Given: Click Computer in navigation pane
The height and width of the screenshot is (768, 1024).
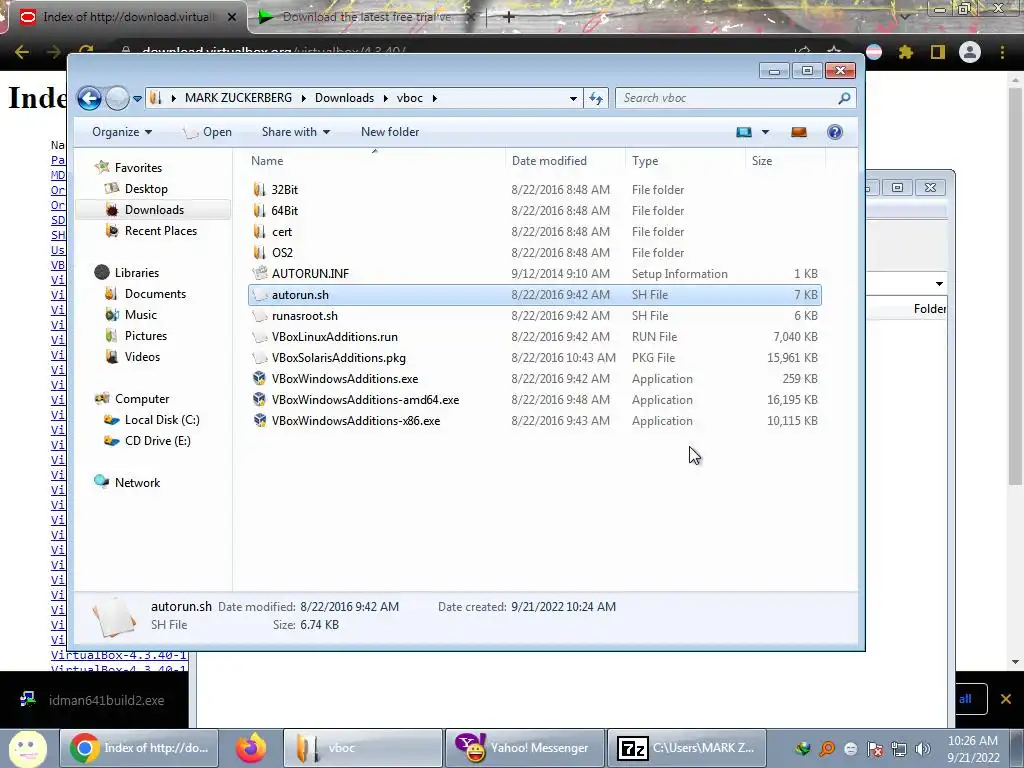Looking at the screenshot, I should [x=142, y=399].
